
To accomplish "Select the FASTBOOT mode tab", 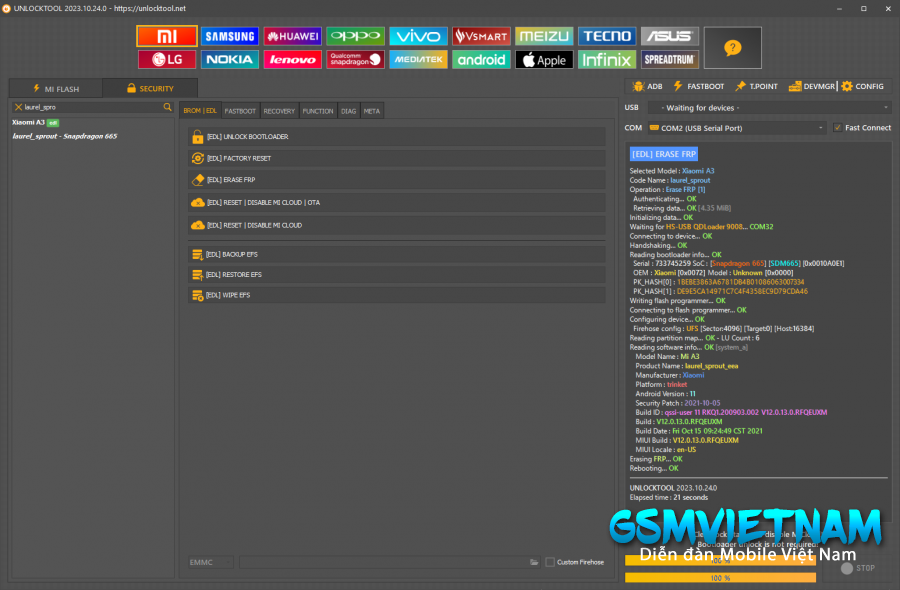I will click(240, 111).
